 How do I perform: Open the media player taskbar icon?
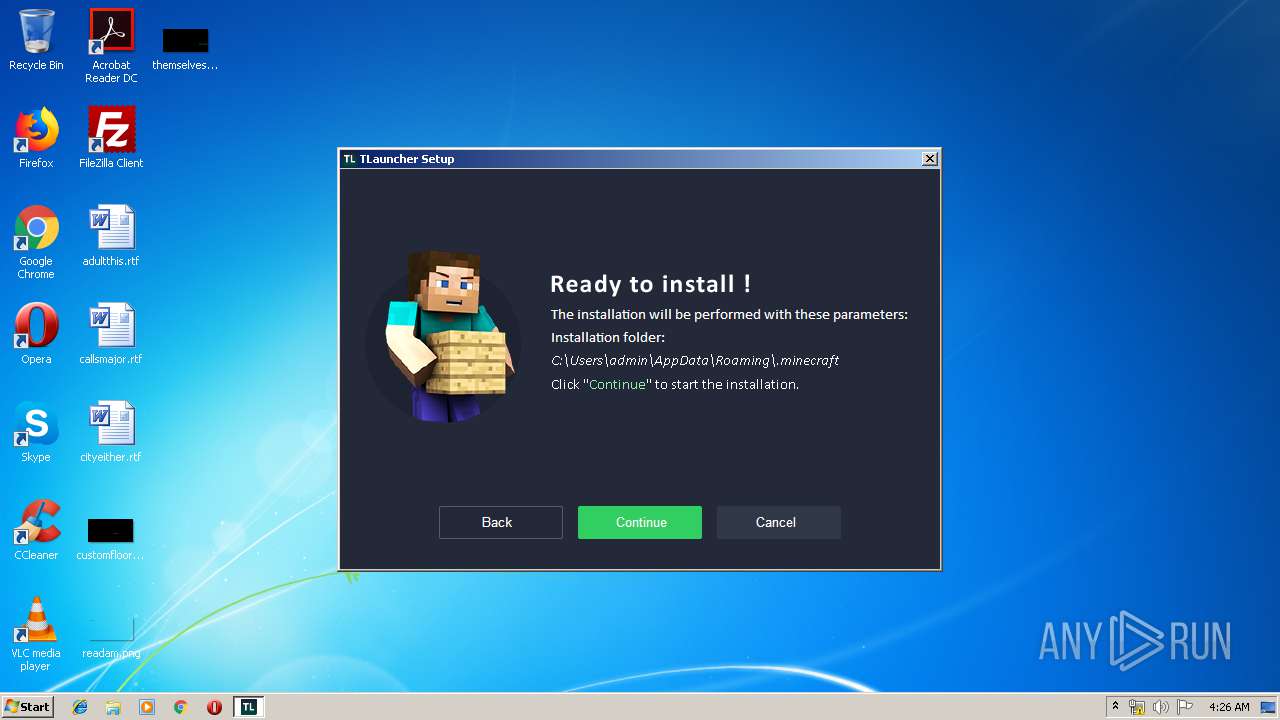click(x=147, y=707)
